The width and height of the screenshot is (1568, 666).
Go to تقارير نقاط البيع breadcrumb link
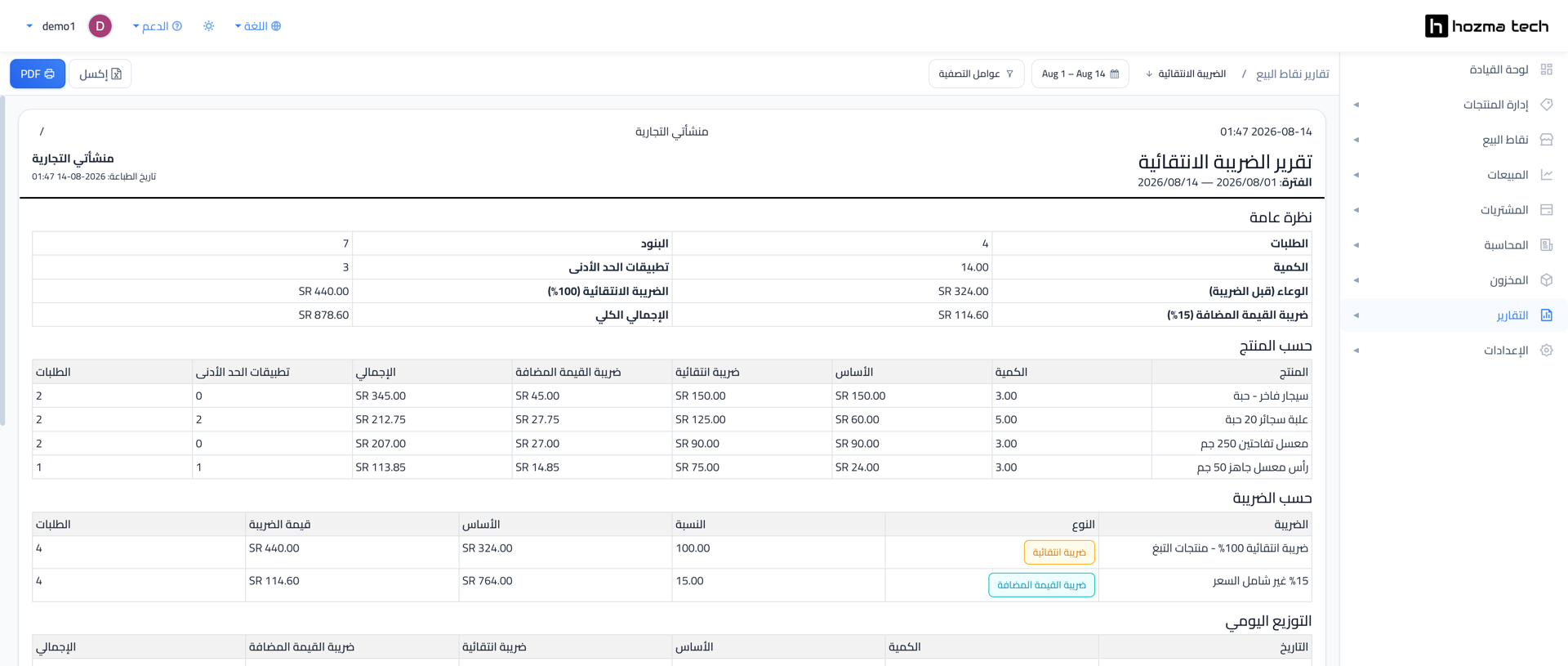pyautogui.click(x=1292, y=74)
